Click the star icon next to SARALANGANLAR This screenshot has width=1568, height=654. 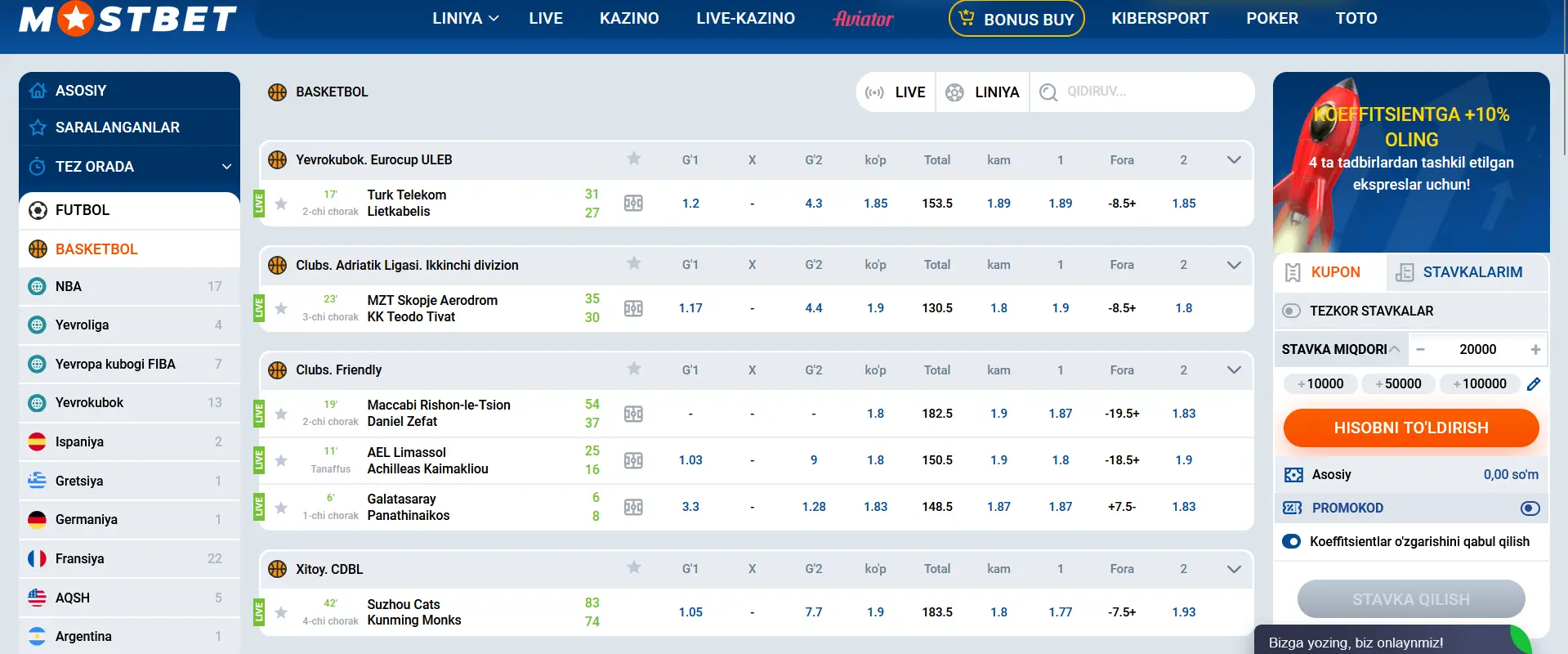pyautogui.click(x=38, y=128)
